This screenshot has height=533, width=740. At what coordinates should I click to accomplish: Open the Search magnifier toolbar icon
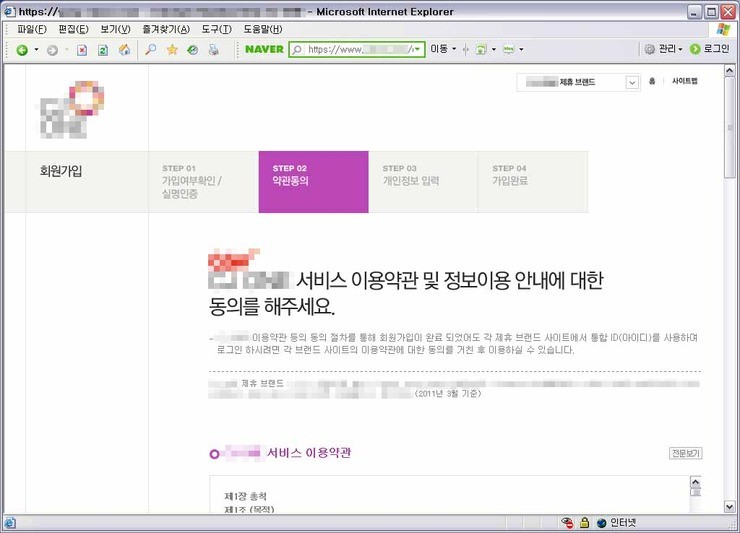[x=151, y=49]
